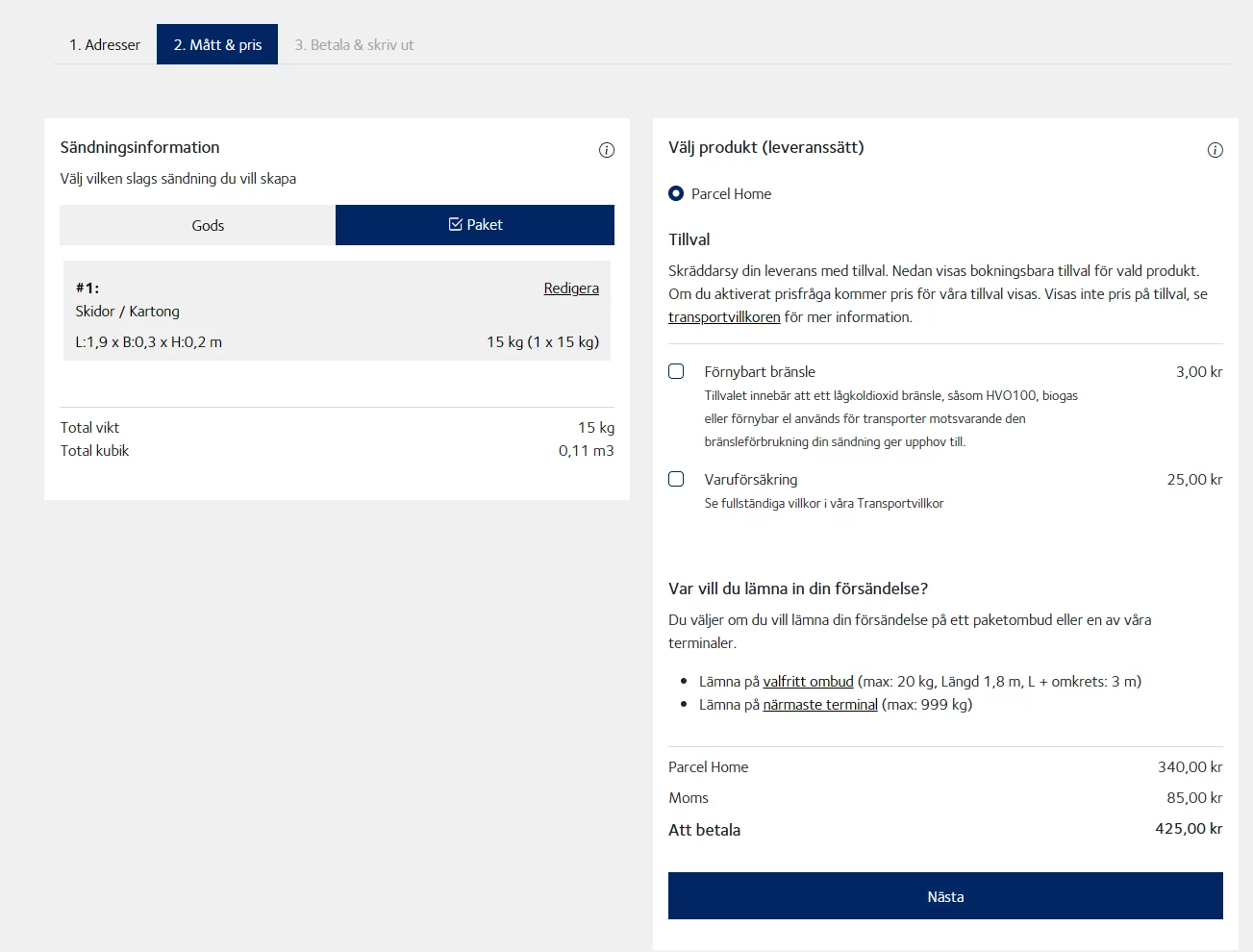Follow the valfritt ombud link
Viewport: 1253px width, 952px height.
(808, 681)
